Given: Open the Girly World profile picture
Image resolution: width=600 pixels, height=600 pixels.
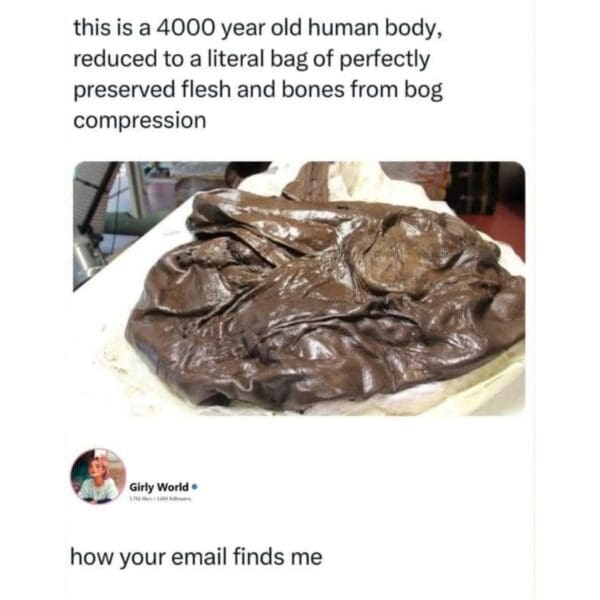Looking at the screenshot, I should click(x=98, y=476).
